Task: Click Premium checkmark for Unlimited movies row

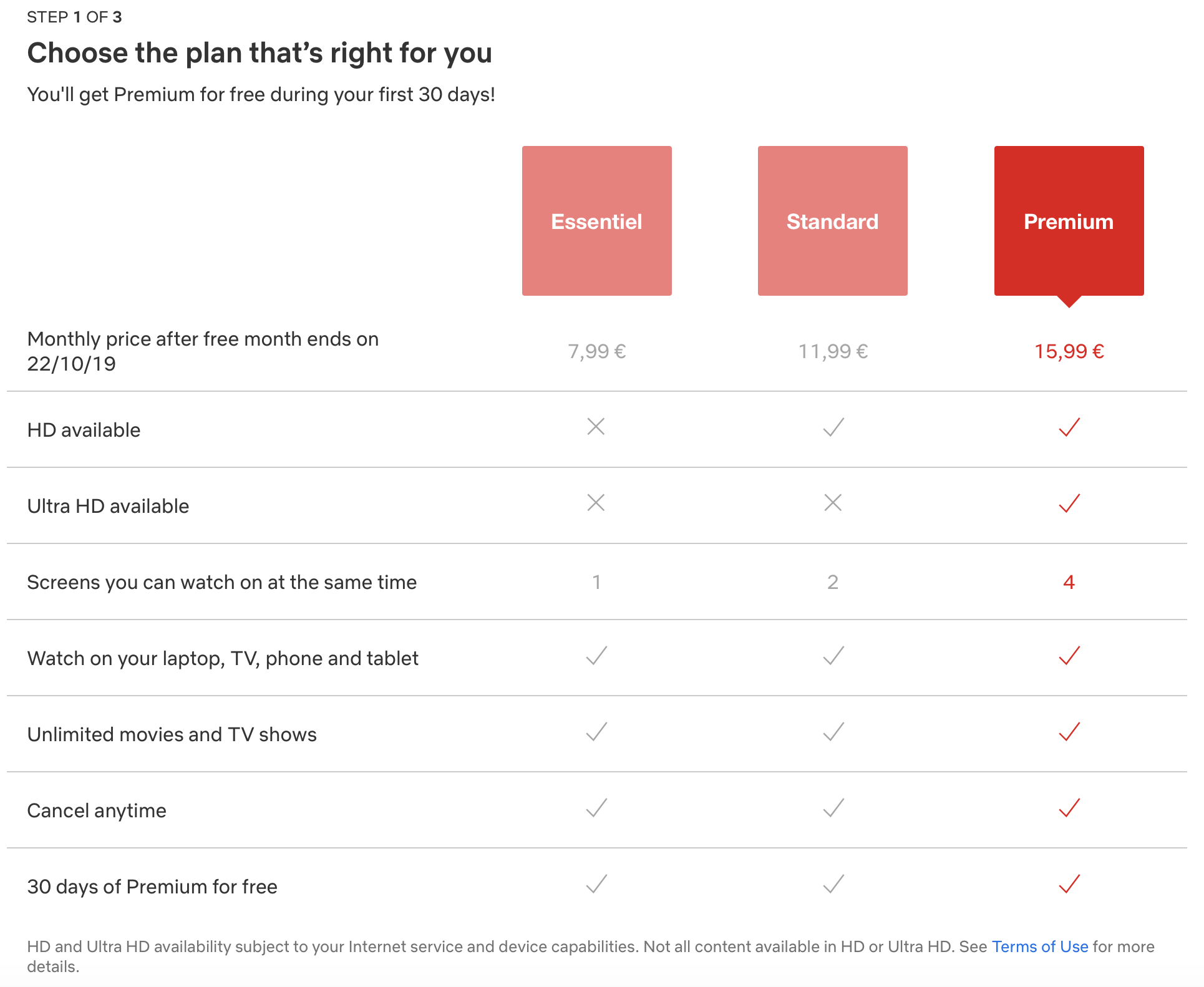Action: coord(1069,731)
